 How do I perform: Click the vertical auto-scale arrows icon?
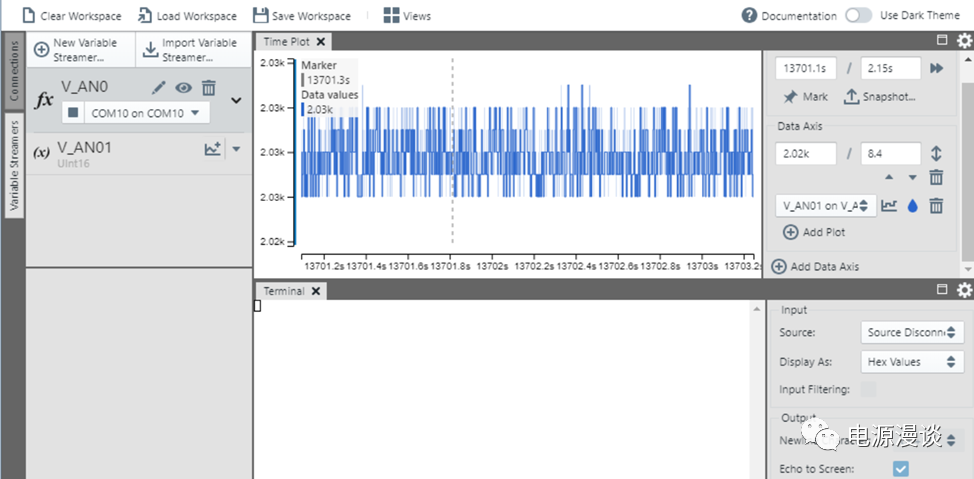click(936, 154)
